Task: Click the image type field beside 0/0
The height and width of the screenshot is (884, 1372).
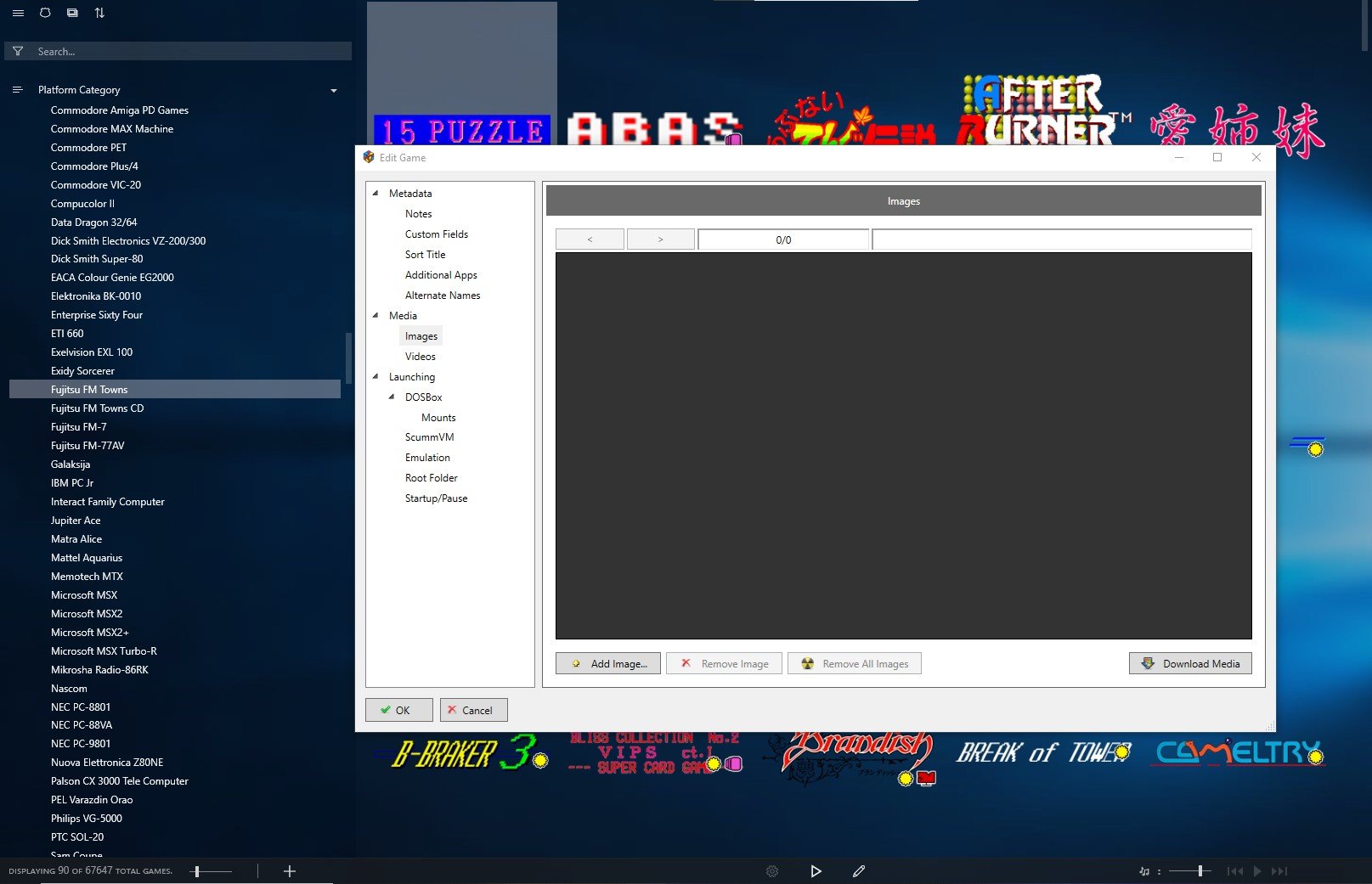Action: (1062, 239)
